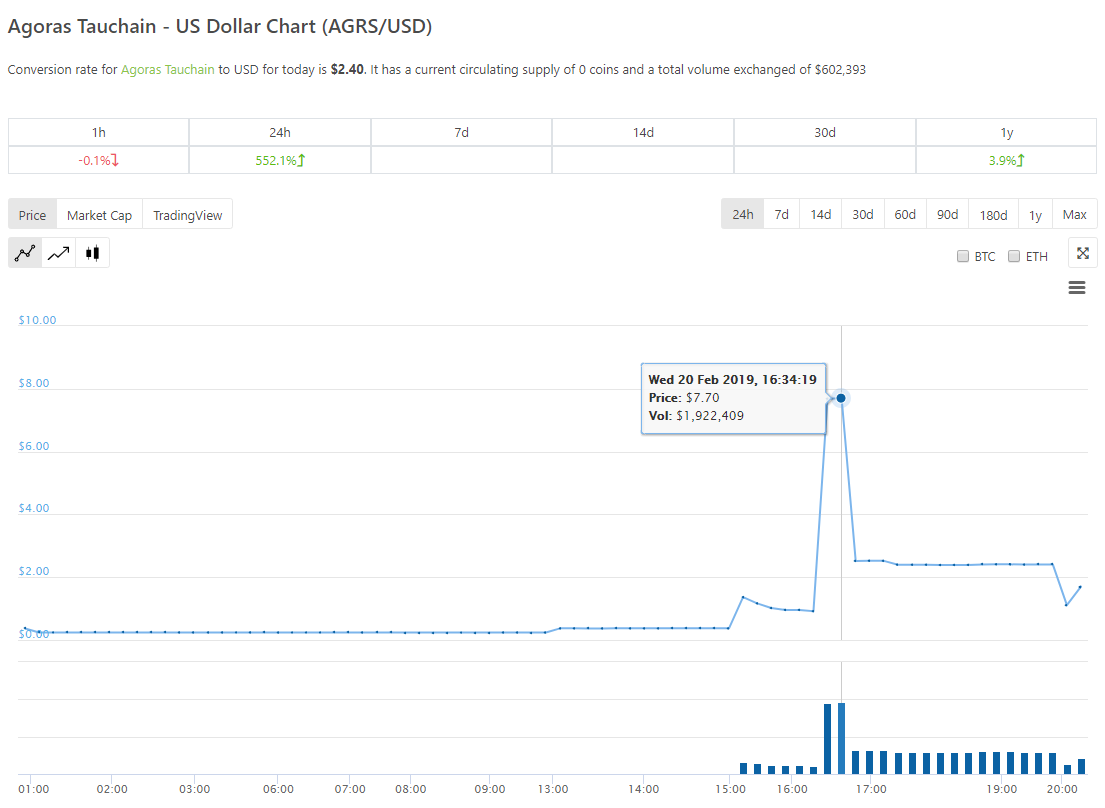Click the -0.1% one-hour change value
The image size is (1105, 808).
[x=99, y=161]
